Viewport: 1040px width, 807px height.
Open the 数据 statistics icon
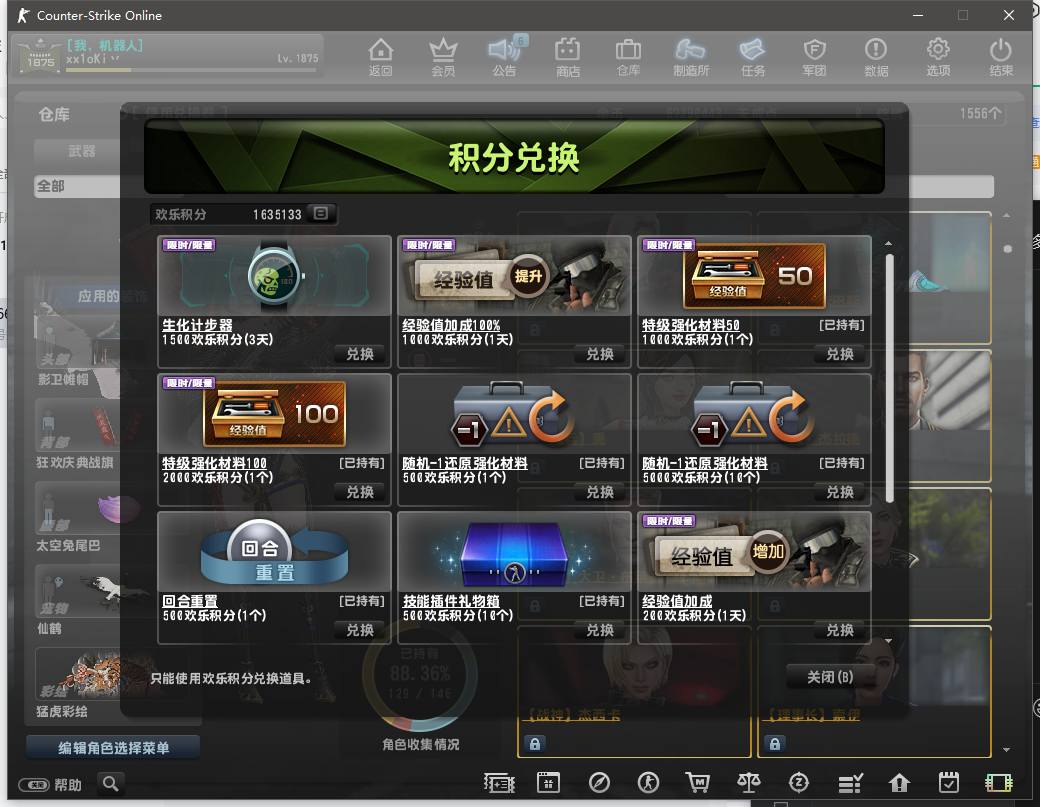(x=876, y=57)
